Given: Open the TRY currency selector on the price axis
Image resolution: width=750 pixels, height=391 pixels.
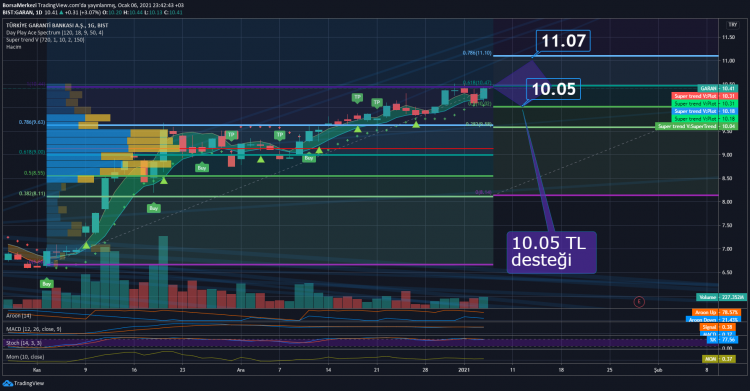Looking at the screenshot, I should point(732,24).
